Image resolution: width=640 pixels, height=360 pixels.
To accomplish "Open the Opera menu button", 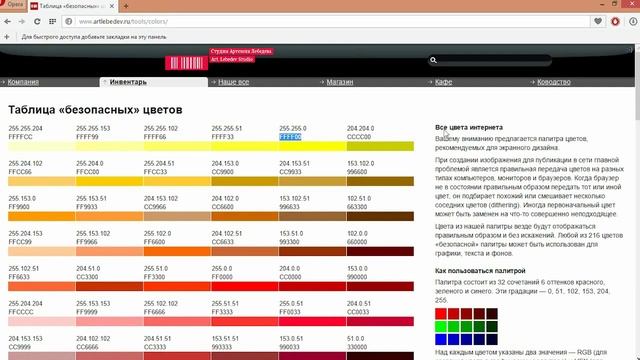I will [x=12, y=4].
